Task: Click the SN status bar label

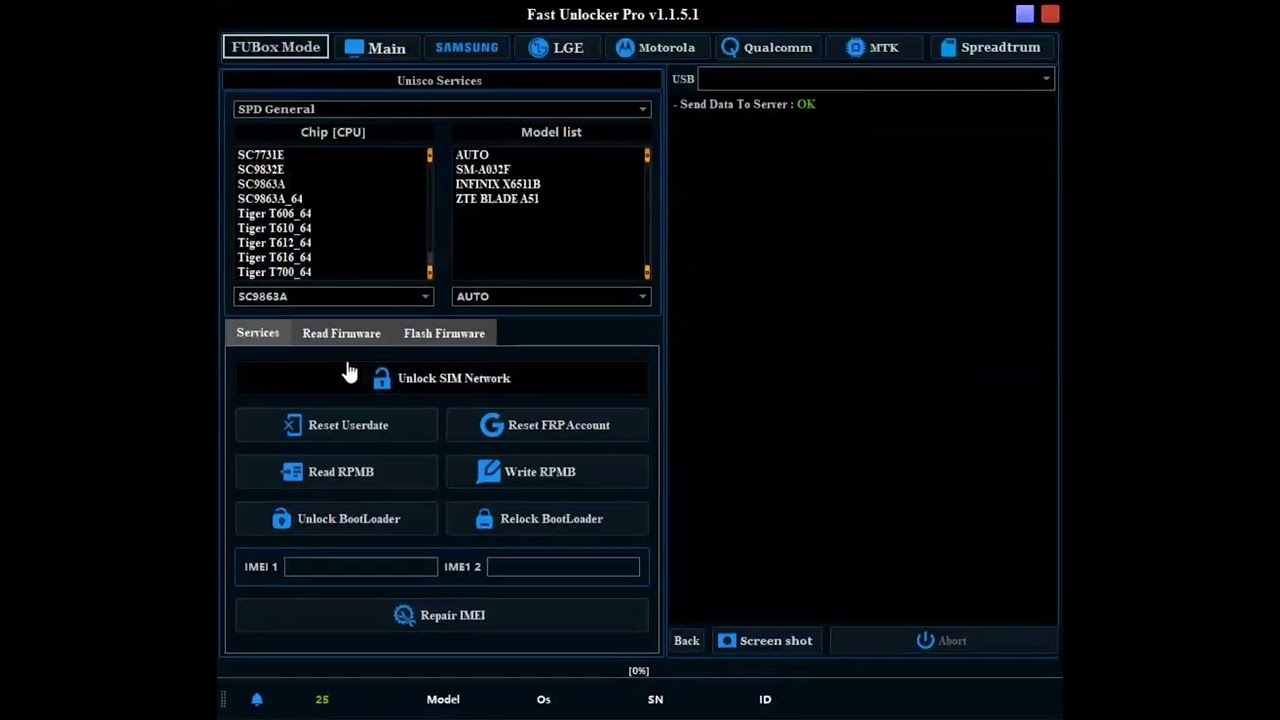Action: click(655, 700)
